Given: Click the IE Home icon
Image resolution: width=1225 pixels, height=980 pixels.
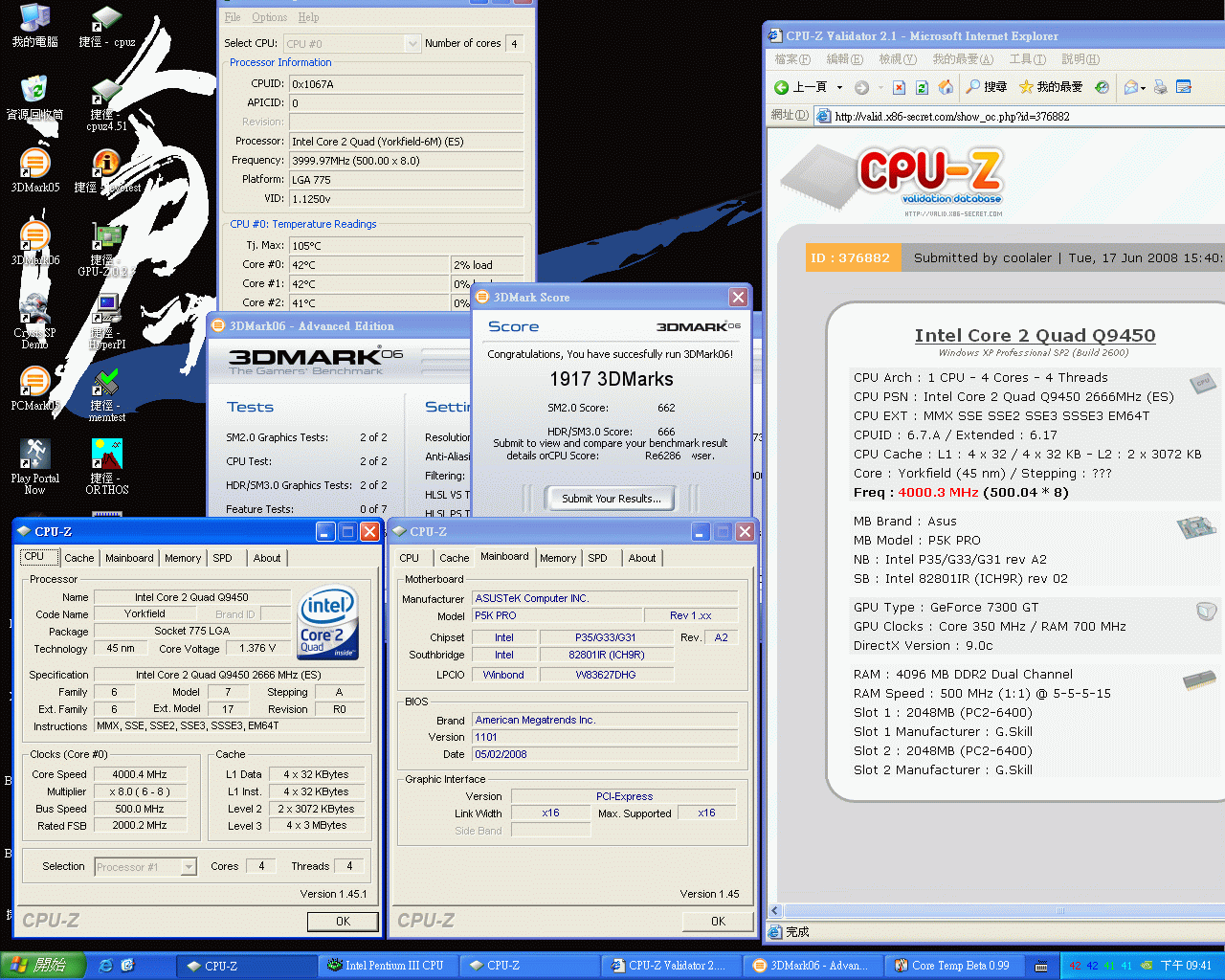Looking at the screenshot, I should pyautogui.click(x=946, y=87).
